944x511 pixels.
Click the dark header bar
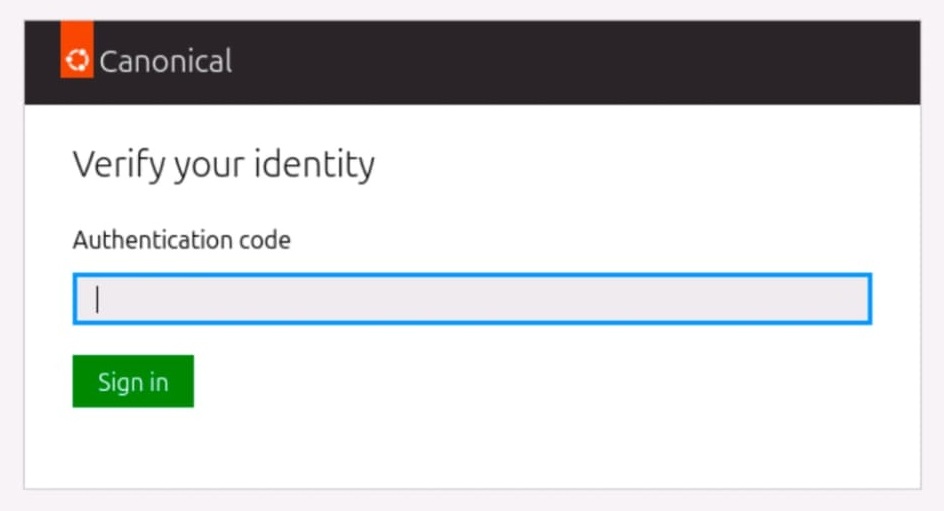(560, 62)
